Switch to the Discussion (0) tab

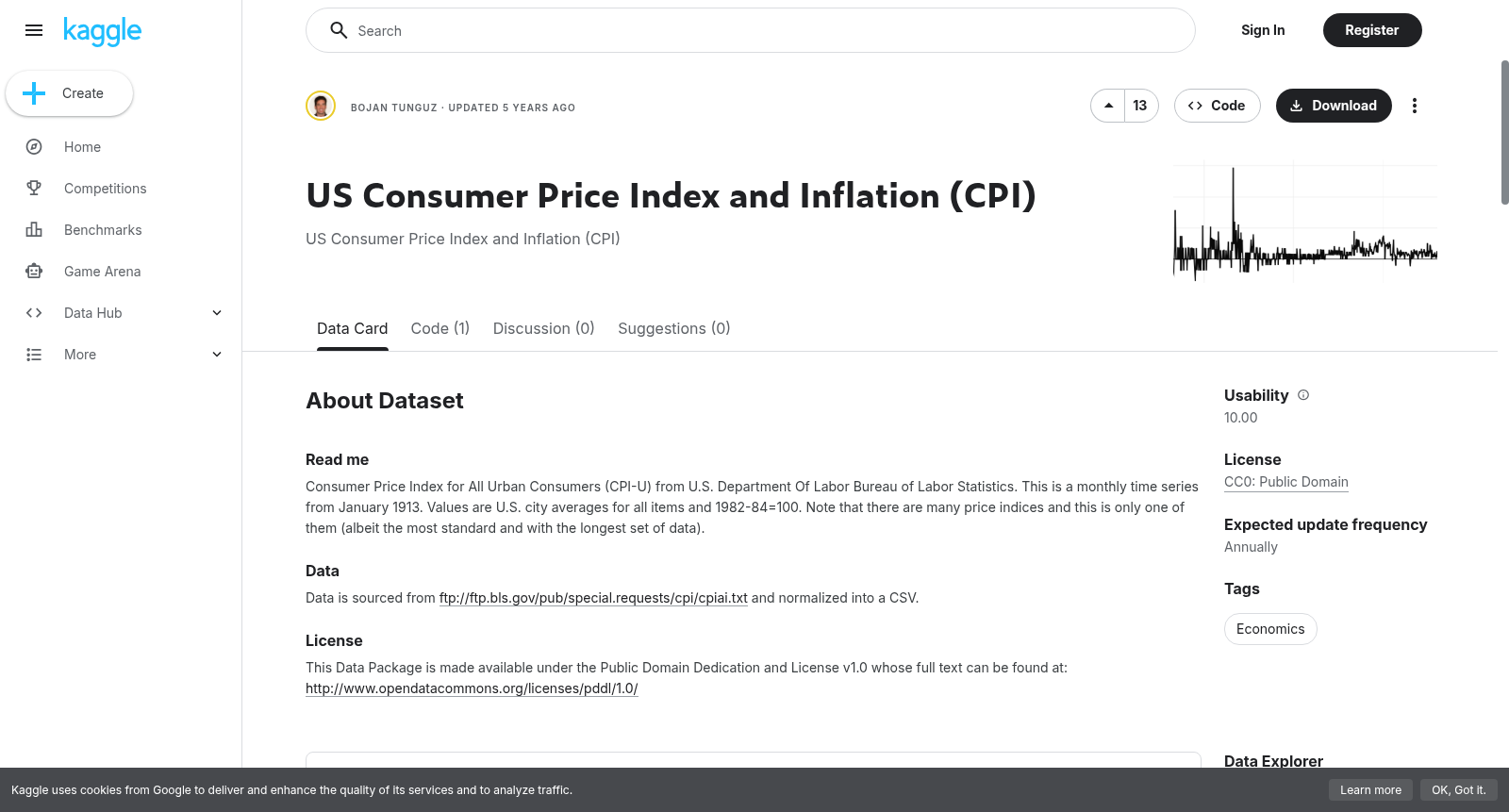(544, 328)
